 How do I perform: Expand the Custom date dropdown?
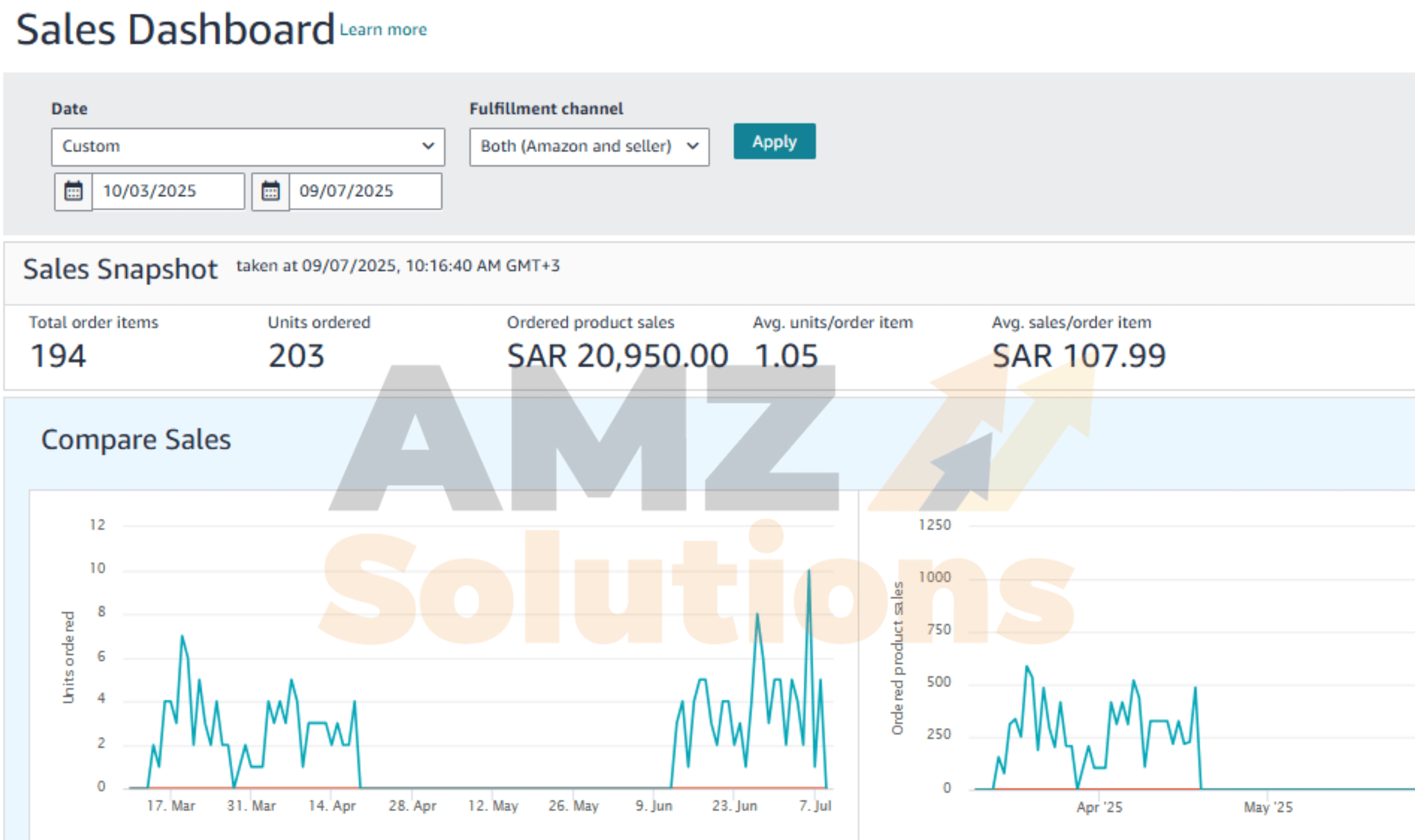click(248, 146)
